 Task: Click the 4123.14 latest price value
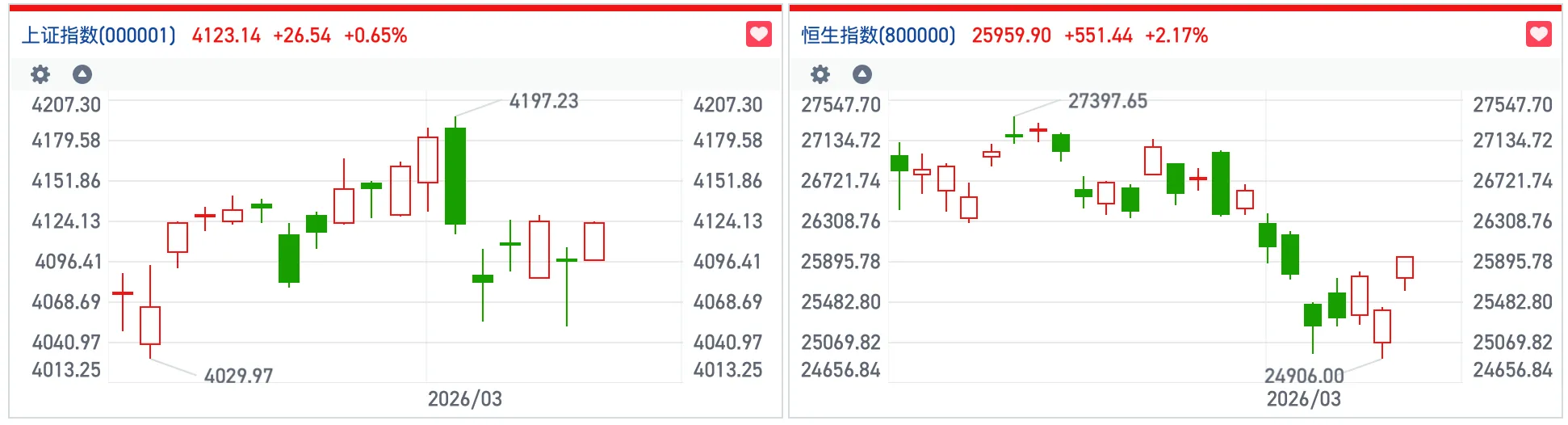(x=226, y=36)
